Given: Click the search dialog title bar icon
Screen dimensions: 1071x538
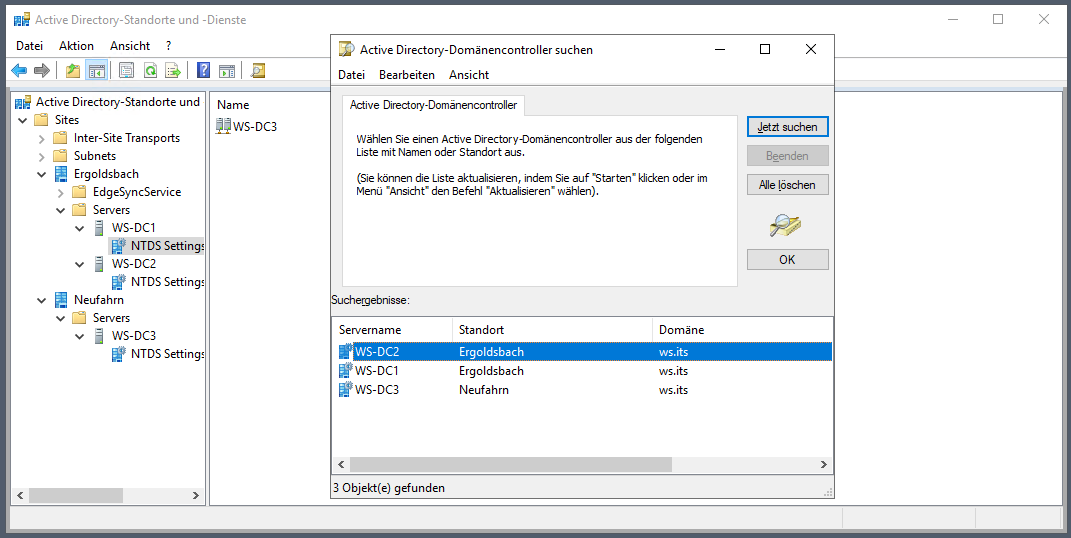Looking at the screenshot, I should tap(347, 49).
